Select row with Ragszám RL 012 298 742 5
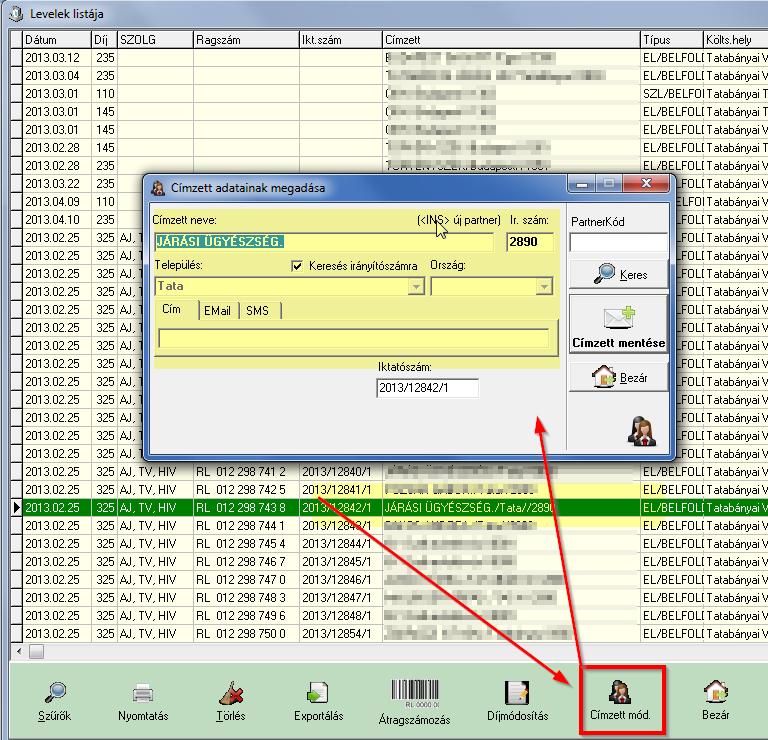 click(x=389, y=490)
